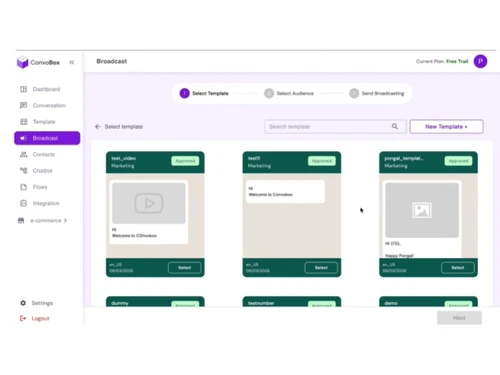500x375 pixels.
Task: Click the Dashboard grid icon
Action: tap(23, 89)
